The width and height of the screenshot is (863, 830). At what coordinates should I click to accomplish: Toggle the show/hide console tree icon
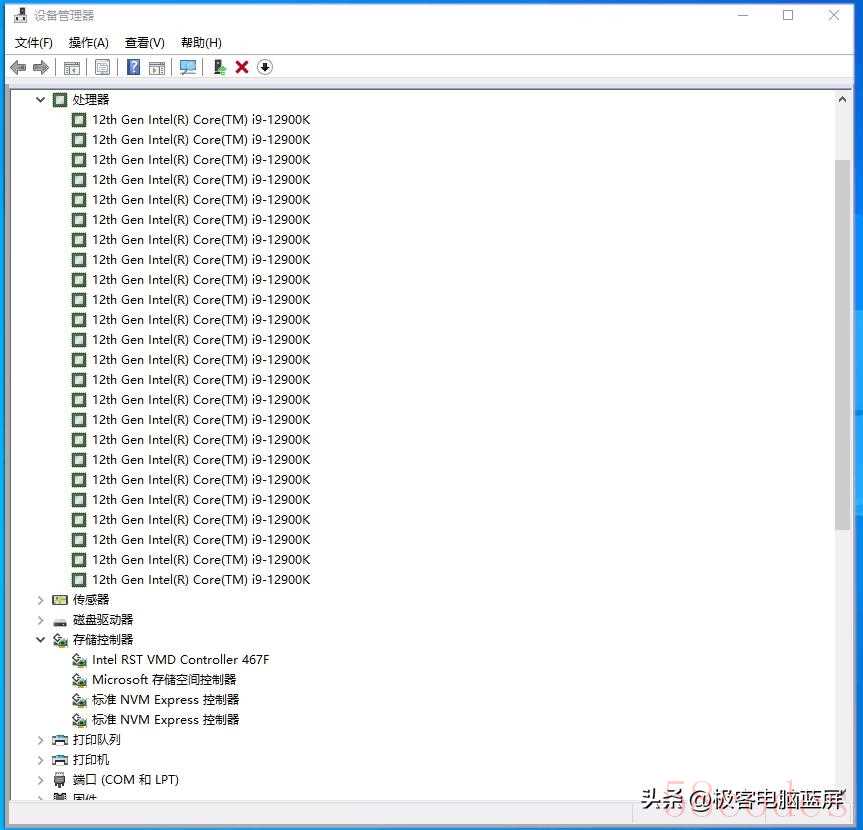pyautogui.click(x=72, y=68)
